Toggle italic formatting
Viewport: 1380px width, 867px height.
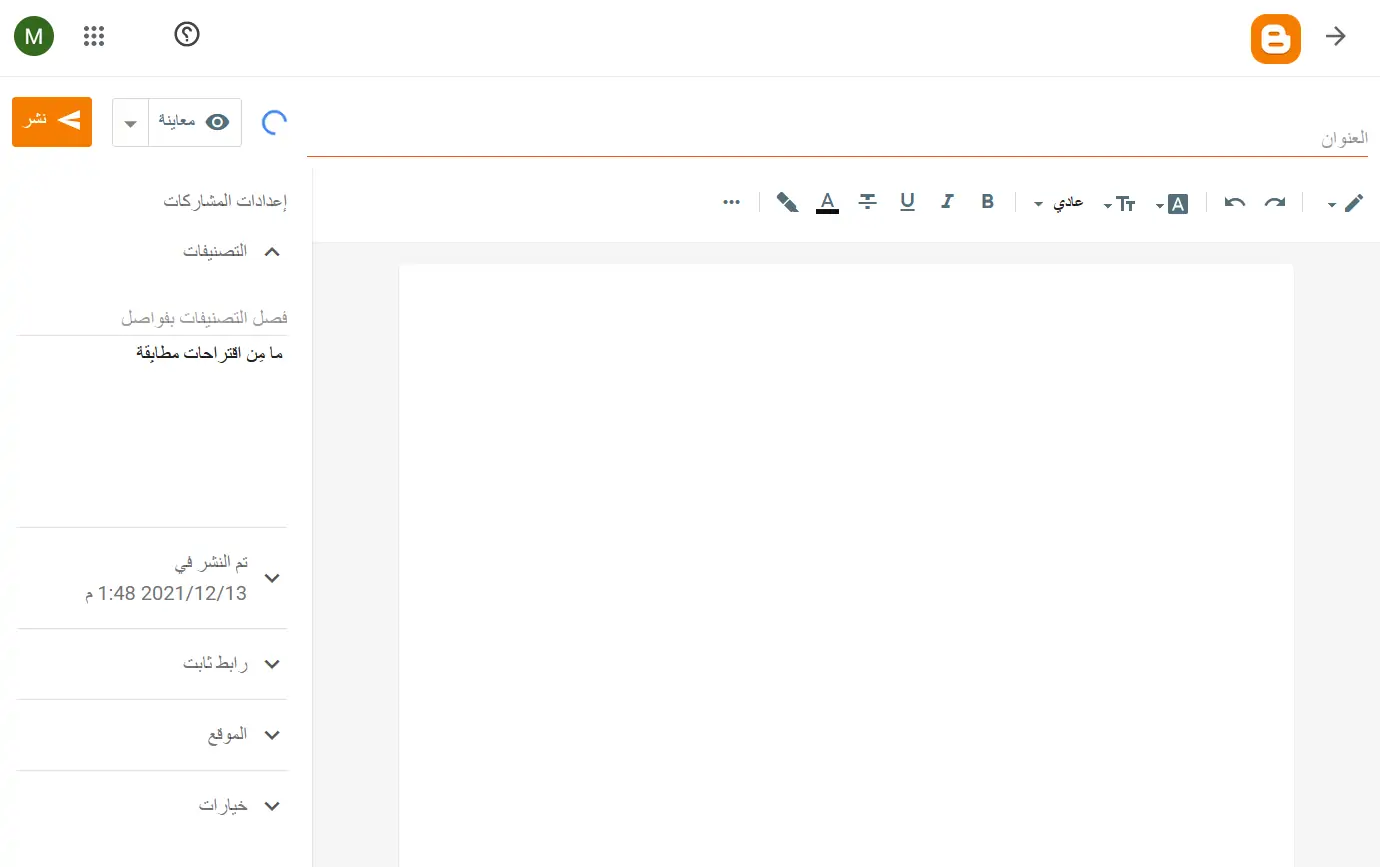coord(947,202)
